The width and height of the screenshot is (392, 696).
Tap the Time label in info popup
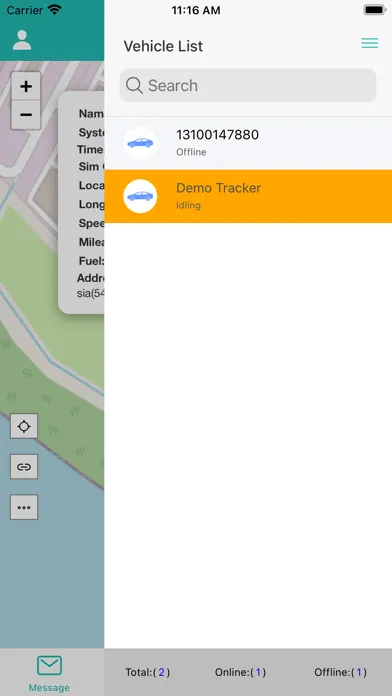[90, 150]
